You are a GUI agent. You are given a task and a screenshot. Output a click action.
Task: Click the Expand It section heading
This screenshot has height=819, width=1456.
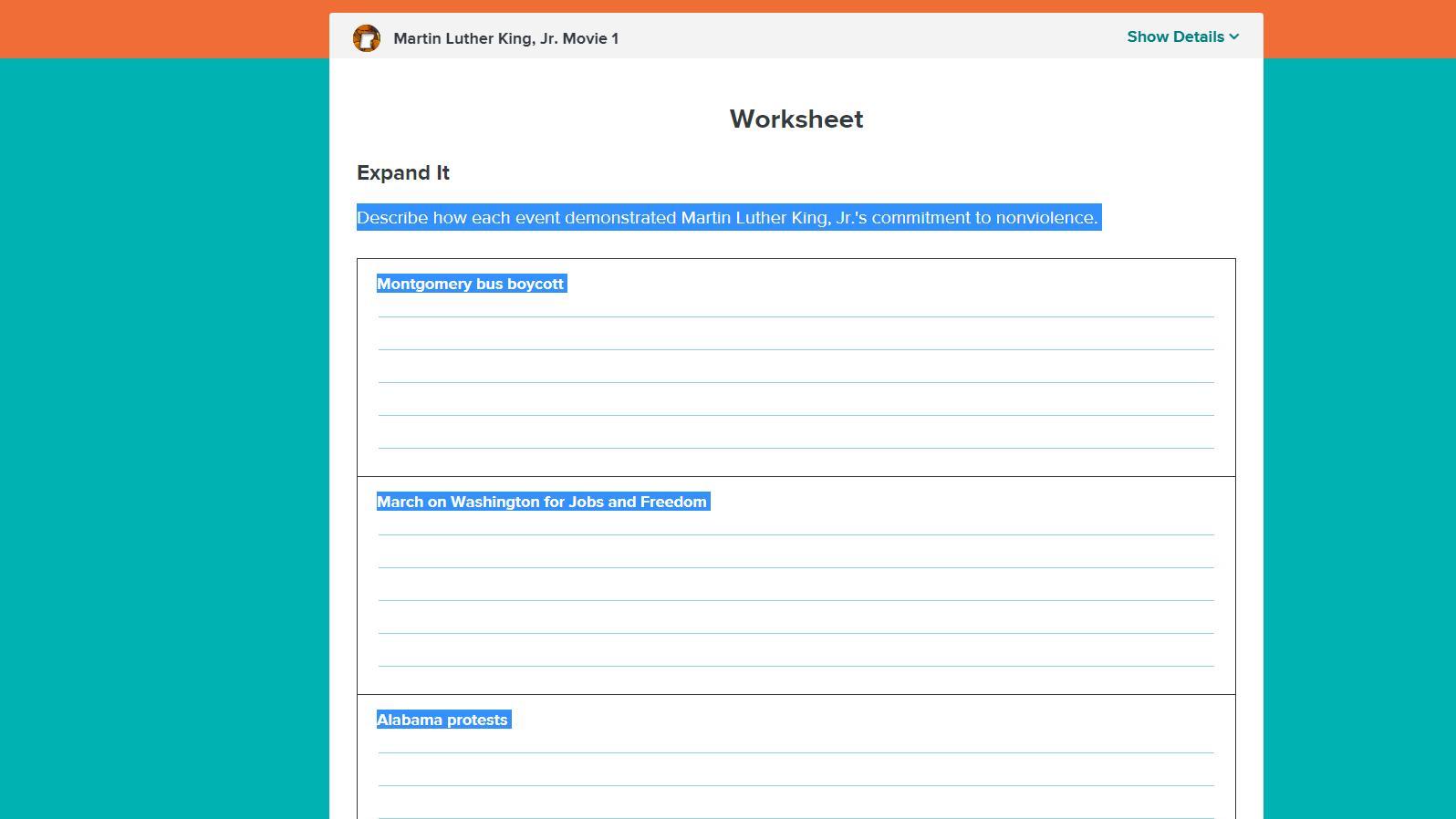click(403, 173)
